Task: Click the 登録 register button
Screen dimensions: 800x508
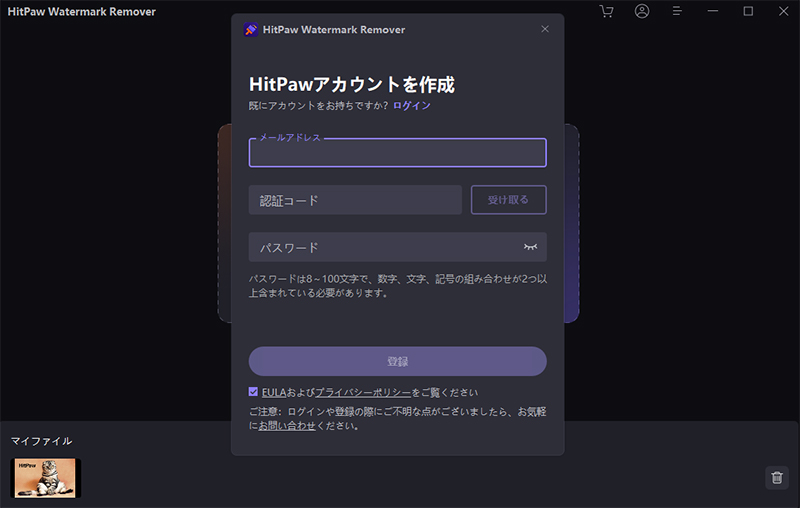Action: (x=397, y=361)
